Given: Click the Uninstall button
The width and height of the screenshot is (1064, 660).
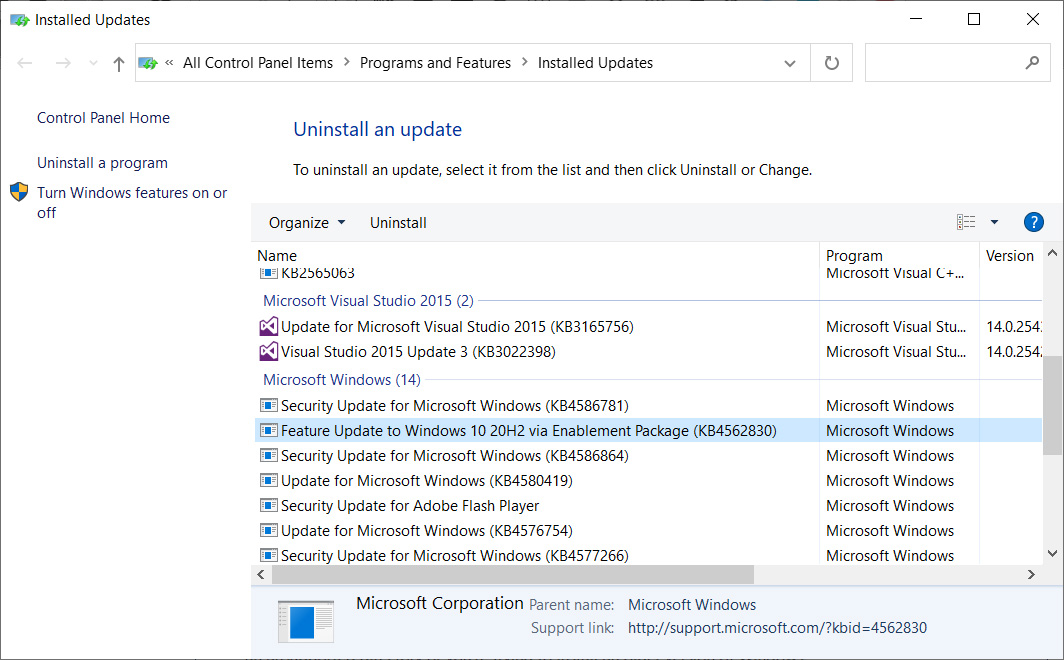Looking at the screenshot, I should 397,222.
